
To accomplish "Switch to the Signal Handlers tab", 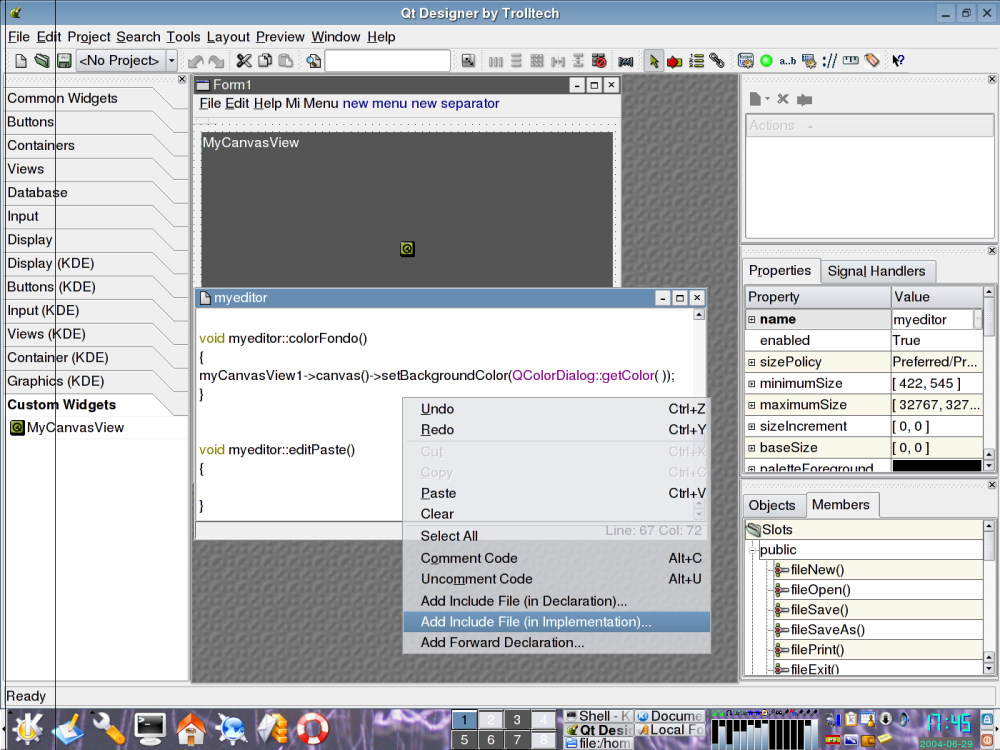I will pyautogui.click(x=876, y=271).
